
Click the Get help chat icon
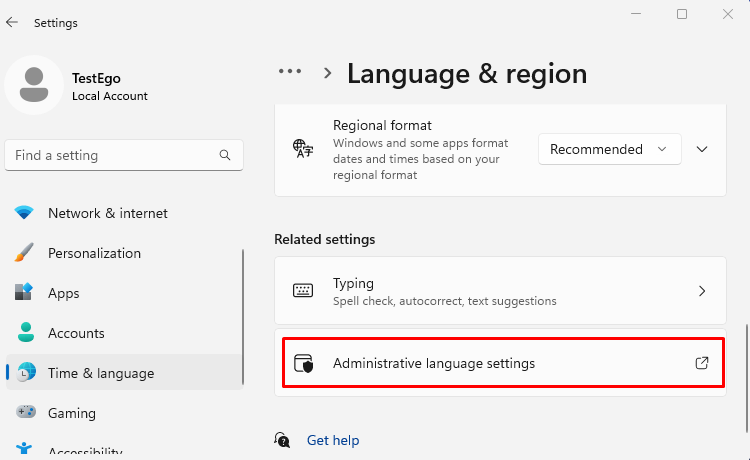(x=282, y=439)
